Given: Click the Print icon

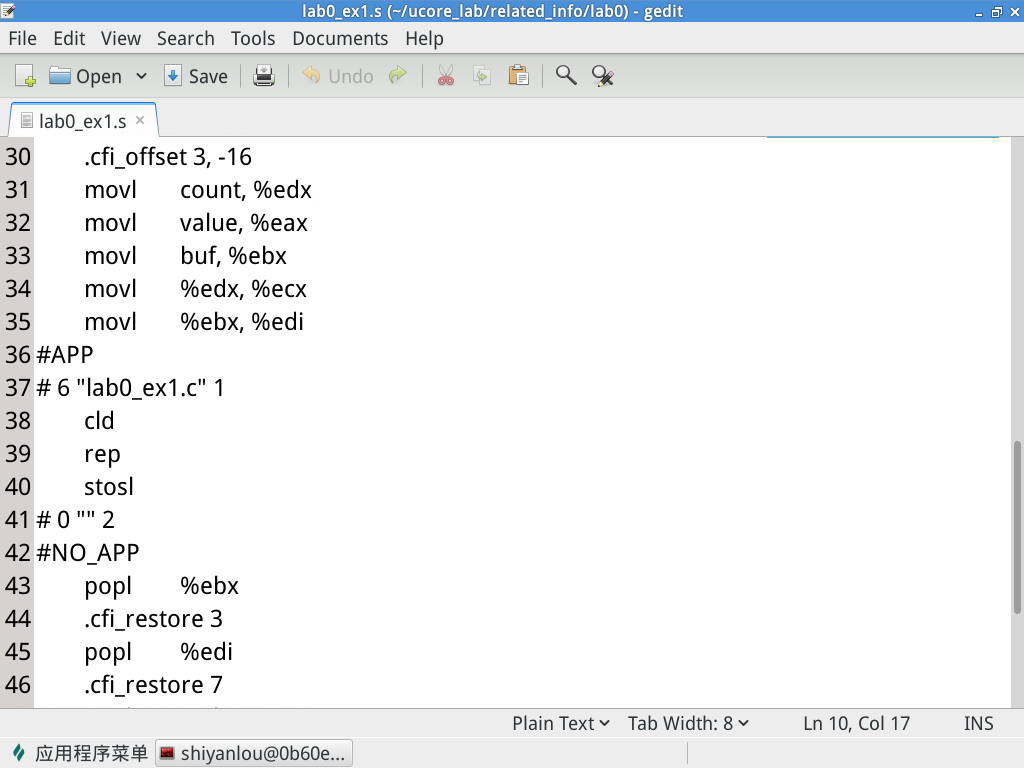Looking at the screenshot, I should click(264, 75).
